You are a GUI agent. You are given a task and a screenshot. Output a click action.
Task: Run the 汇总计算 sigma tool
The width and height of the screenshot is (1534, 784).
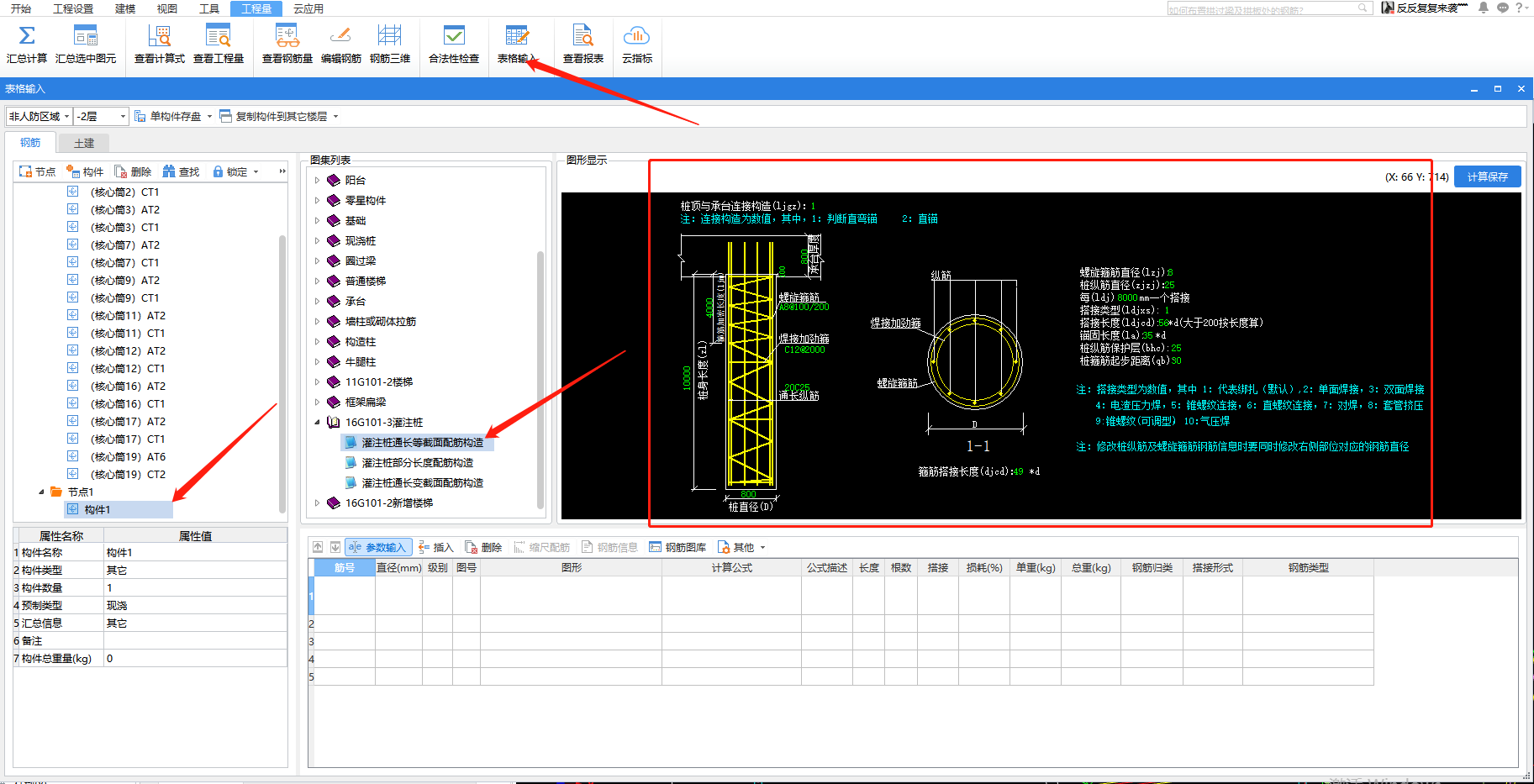(x=27, y=45)
